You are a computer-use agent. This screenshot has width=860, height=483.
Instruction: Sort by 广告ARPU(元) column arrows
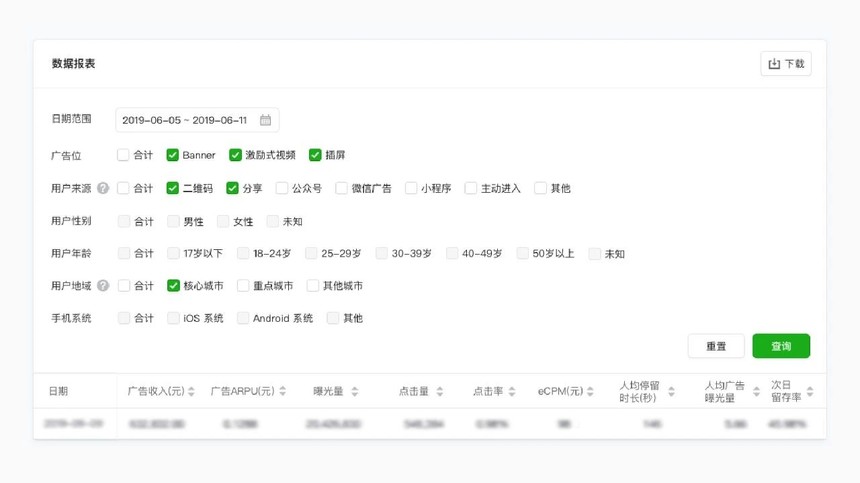pyautogui.click(x=282, y=391)
